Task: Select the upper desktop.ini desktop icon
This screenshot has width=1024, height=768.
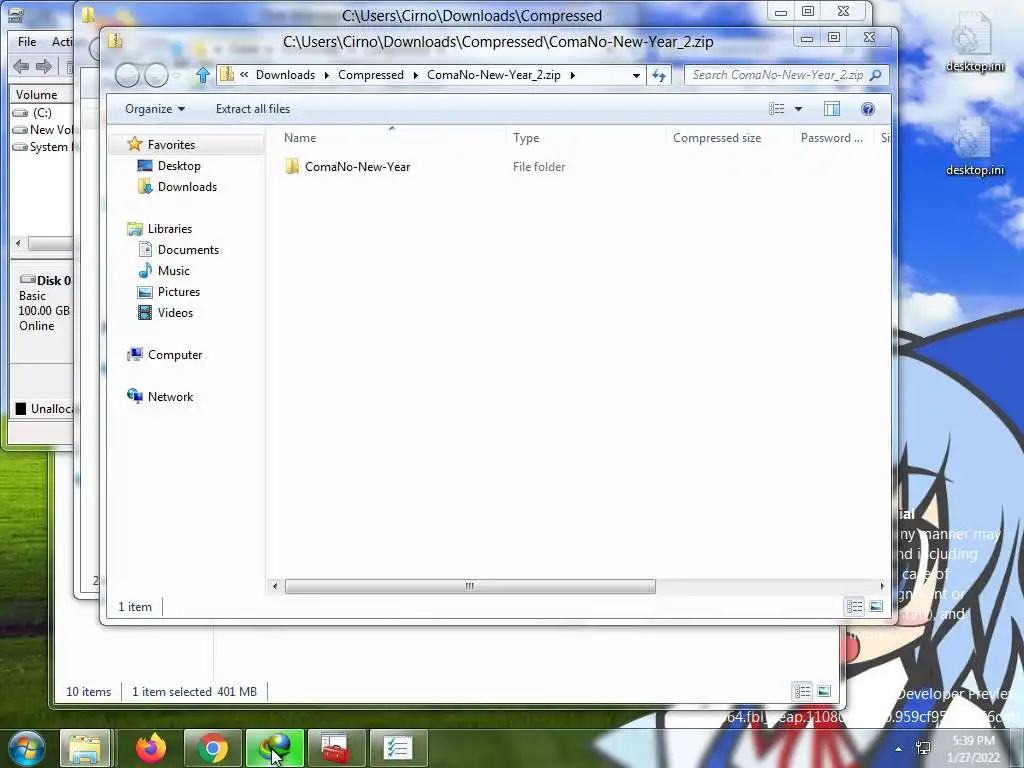Action: 974,40
